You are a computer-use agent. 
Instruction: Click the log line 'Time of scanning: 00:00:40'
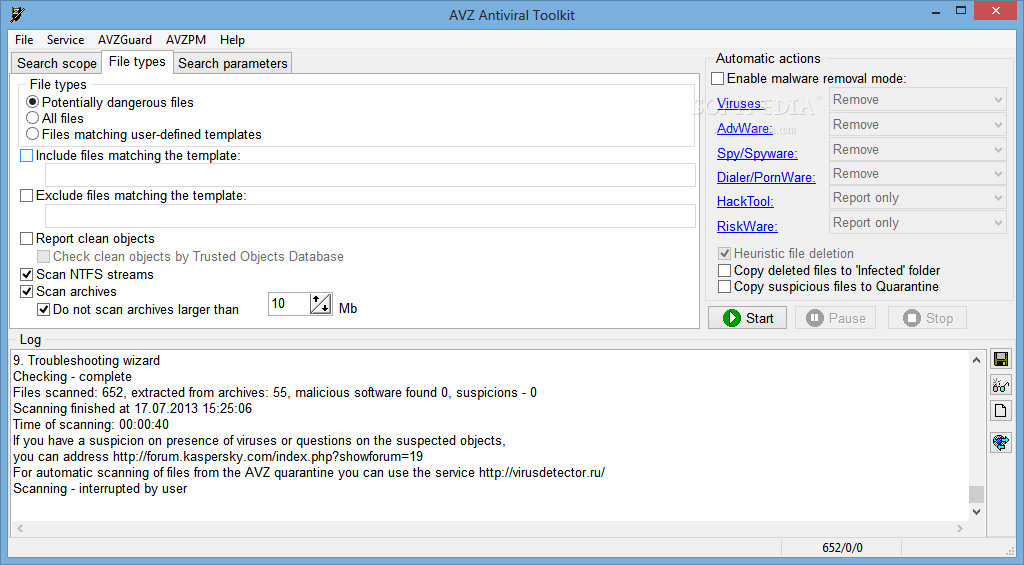pos(91,425)
